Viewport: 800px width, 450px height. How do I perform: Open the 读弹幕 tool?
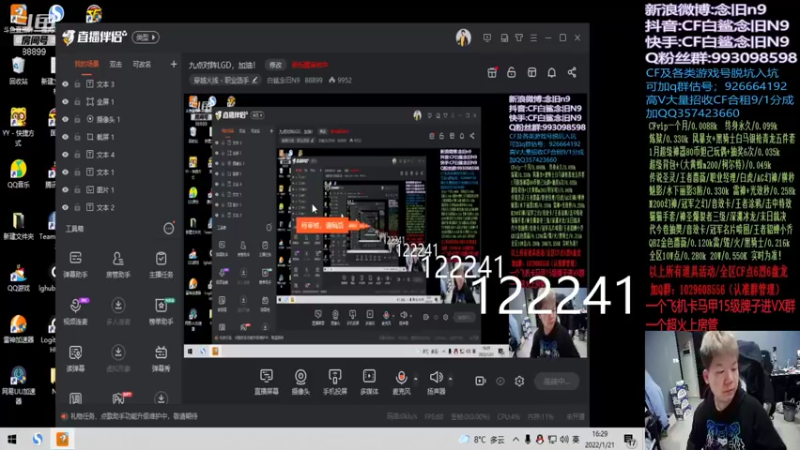(x=76, y=358)
